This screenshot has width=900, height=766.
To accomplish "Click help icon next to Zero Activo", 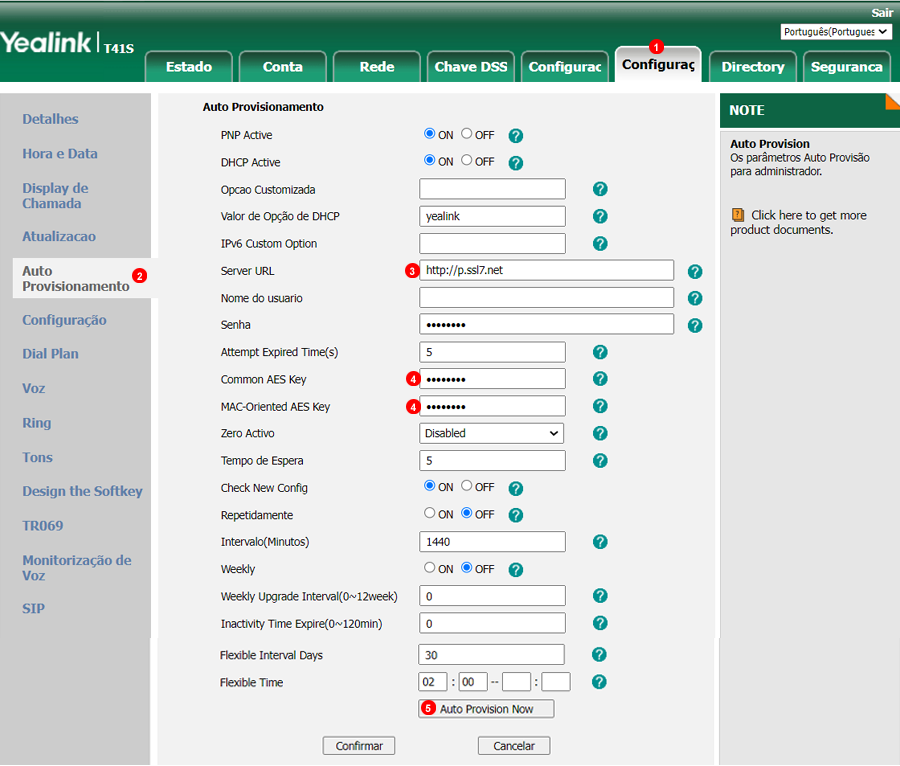I will click(x=600, y=434).
